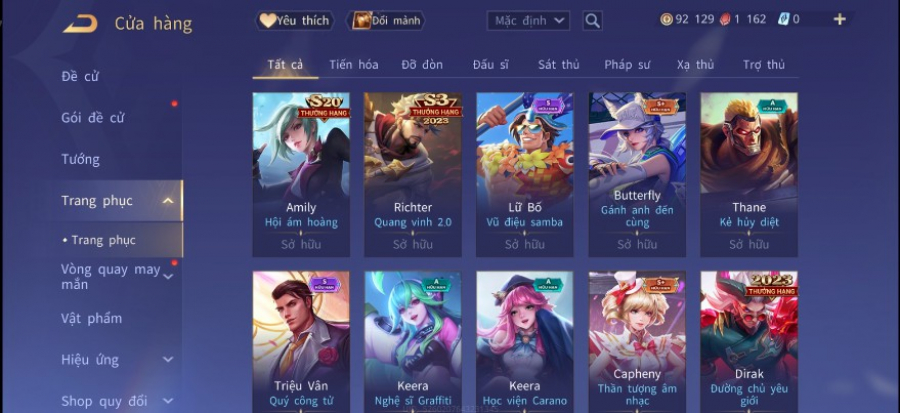The image size is (900, 413).
Task: Tap the gold coin balance icon
Action: point(666,20)
